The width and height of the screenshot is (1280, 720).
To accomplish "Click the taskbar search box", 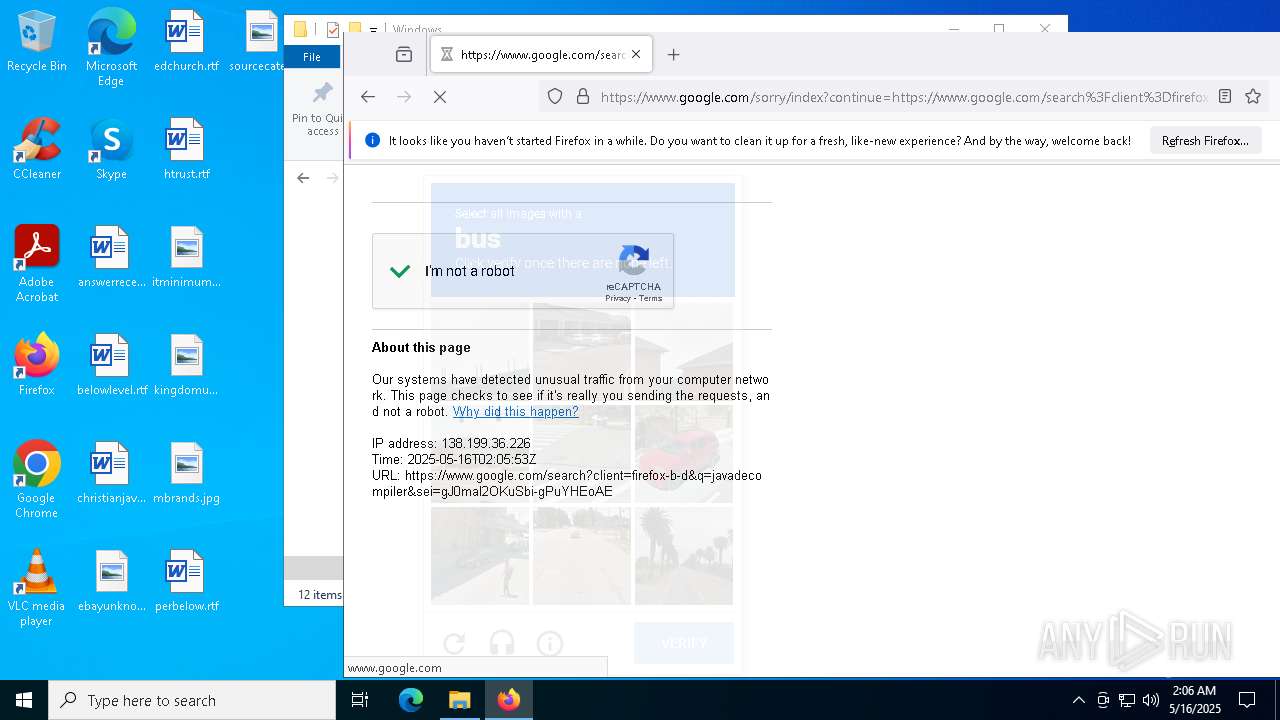I will [x=192, y=700].
